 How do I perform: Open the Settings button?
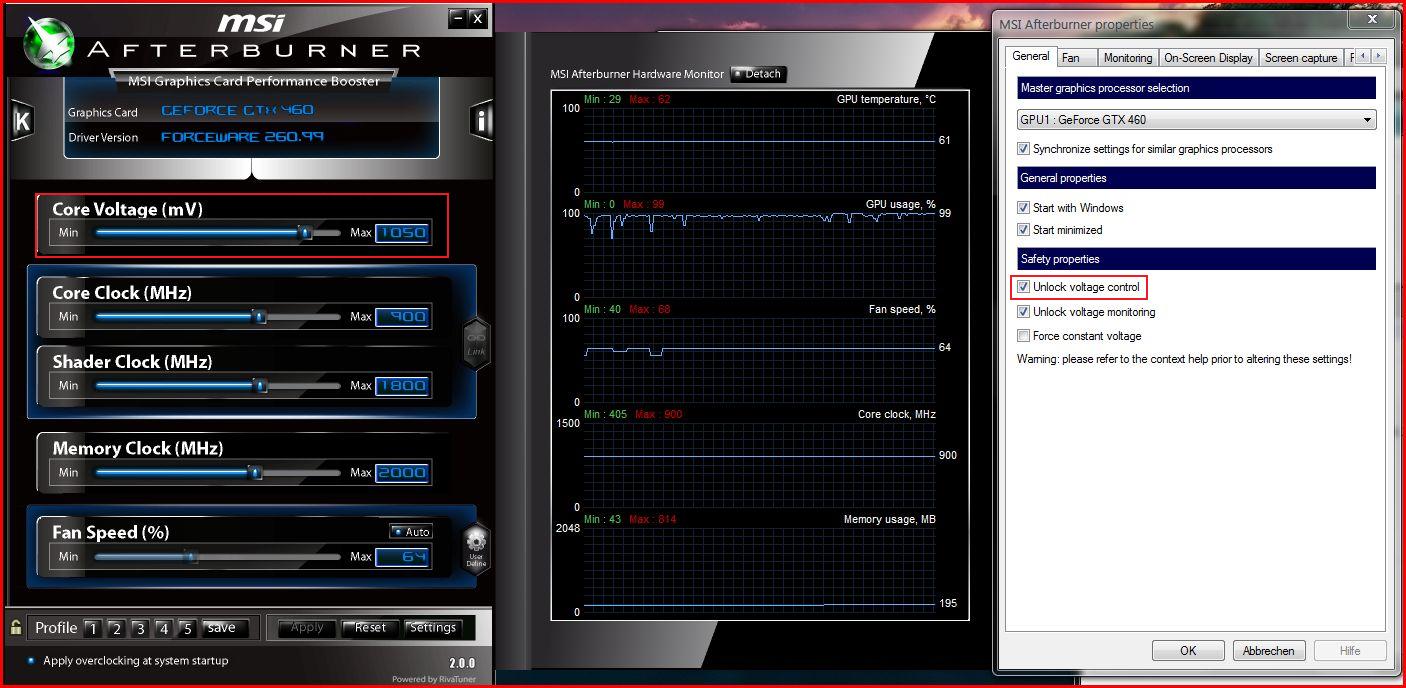point(433,628)
